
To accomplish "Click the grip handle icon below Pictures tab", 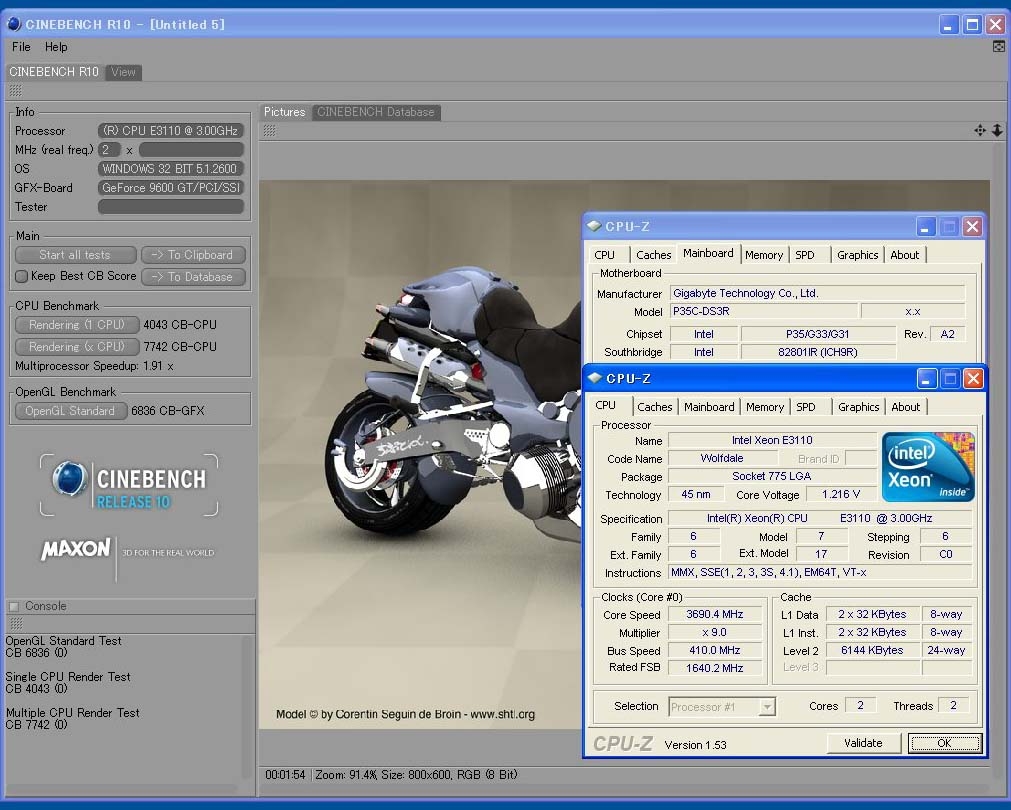I will 270,131.
